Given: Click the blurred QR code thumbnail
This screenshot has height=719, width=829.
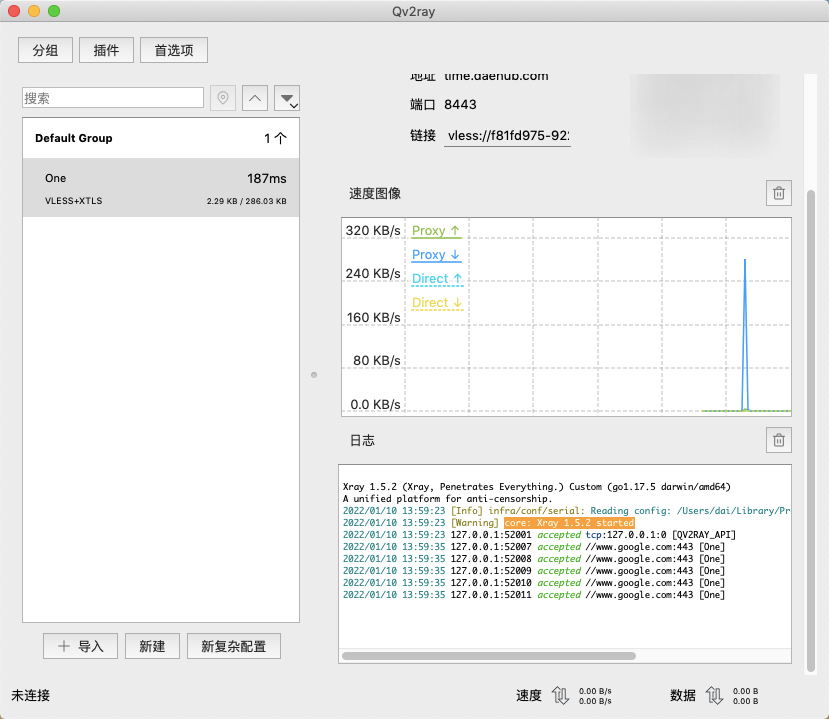Looking at the screenshot, I should [705, 116].
